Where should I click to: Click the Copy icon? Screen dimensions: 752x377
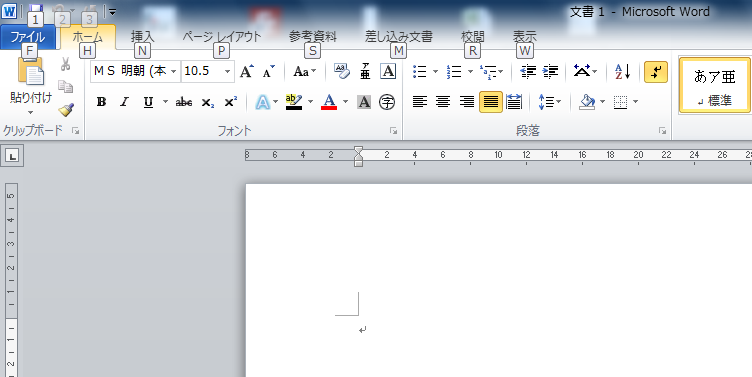(66, 87)
